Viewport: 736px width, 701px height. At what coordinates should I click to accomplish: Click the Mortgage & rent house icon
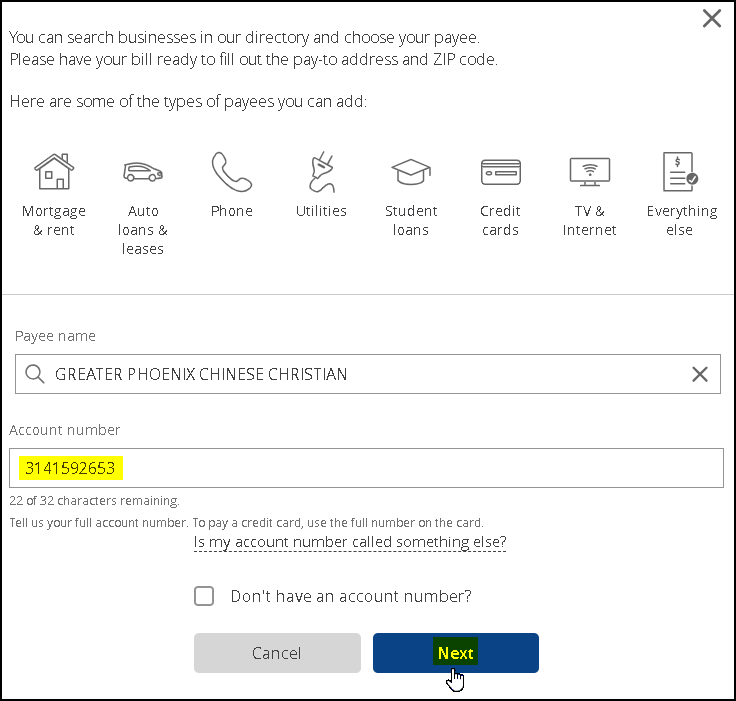coord(54,171)
